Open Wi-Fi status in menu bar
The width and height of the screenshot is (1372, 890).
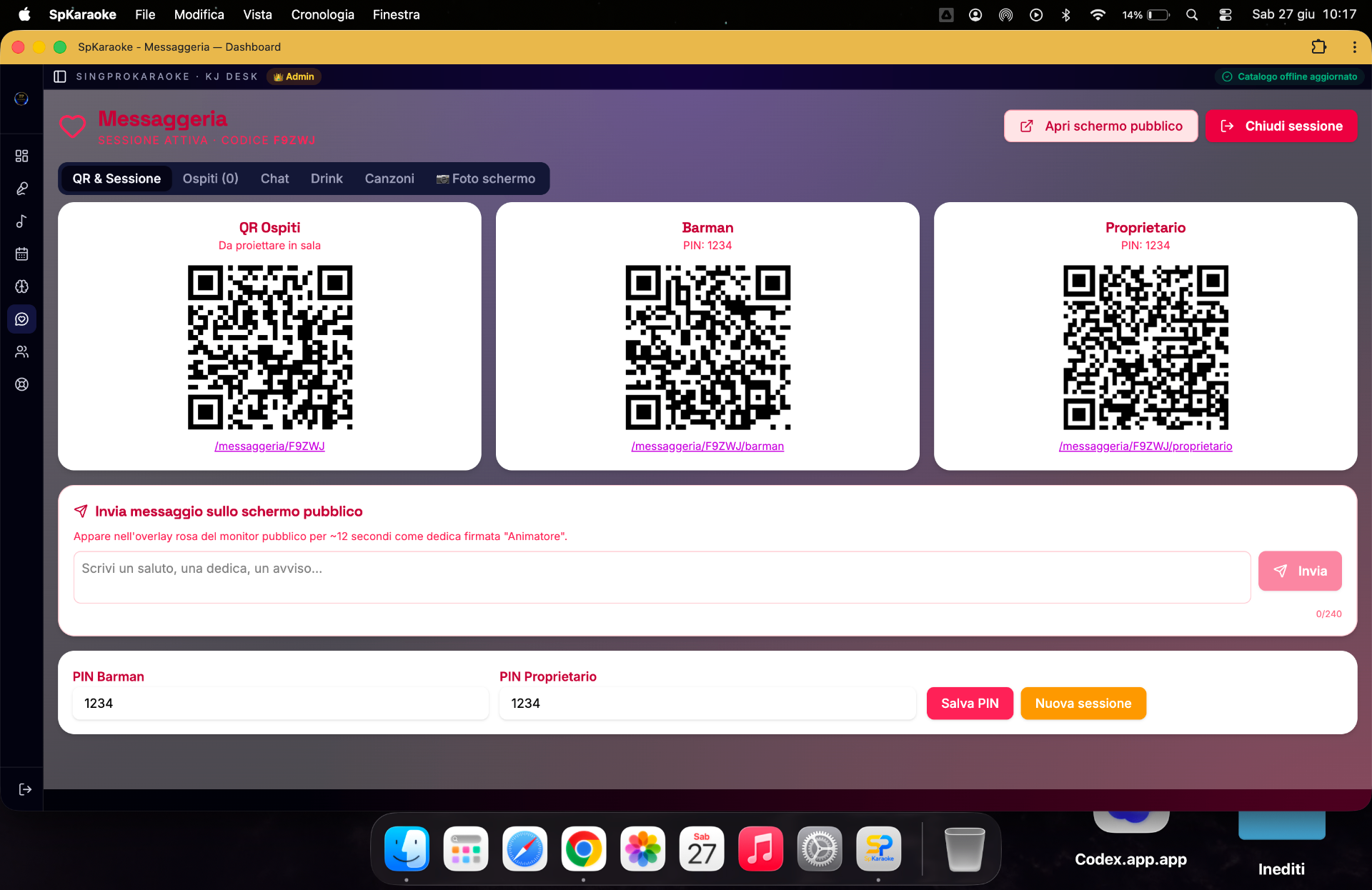[x=1098, y=14]
